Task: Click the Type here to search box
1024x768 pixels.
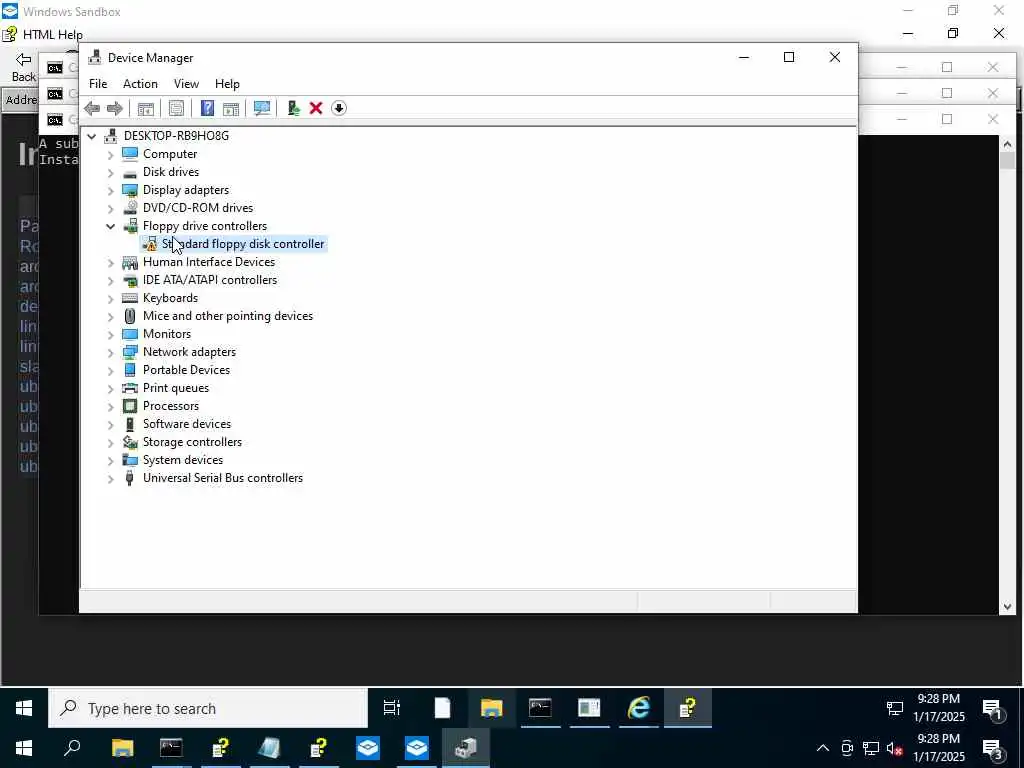Action: coord(208,709)
